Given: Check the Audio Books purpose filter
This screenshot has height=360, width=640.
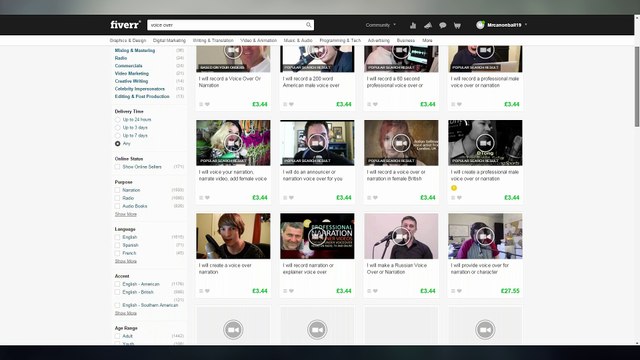Looking at the screenshot, I should 118,206.
